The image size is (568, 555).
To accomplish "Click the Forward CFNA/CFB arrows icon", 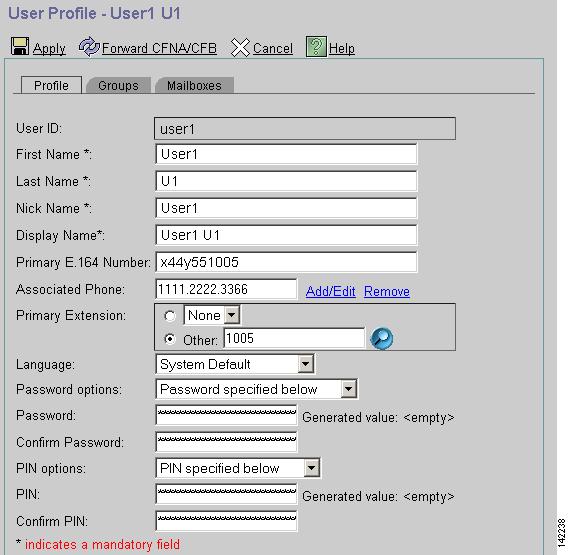I will pyautogui.click(x=89, y=47).
